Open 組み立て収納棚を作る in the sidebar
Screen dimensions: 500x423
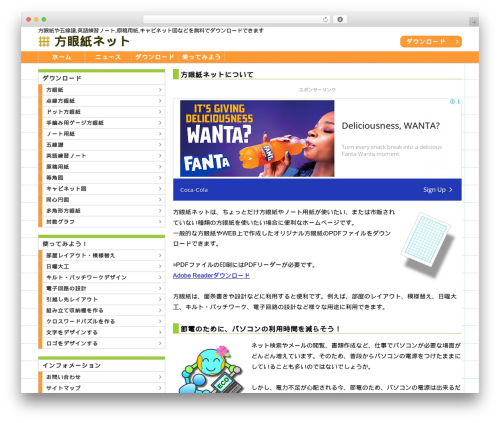point(102,311)
